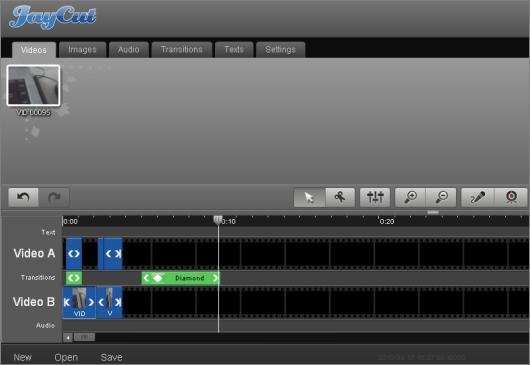530x365 pixels.
Task: Click the Open button
Action: pos(66,357)
